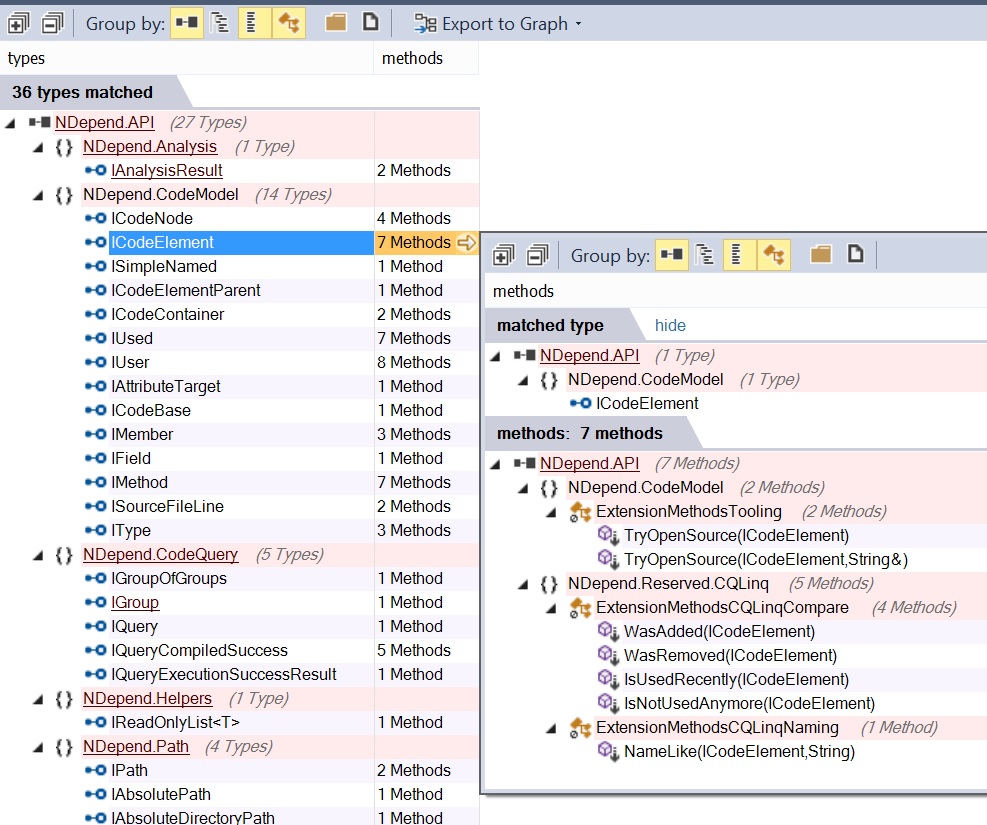
Task: Toggle group by namespace in main toolbar
Action: [x=220, y=23]
